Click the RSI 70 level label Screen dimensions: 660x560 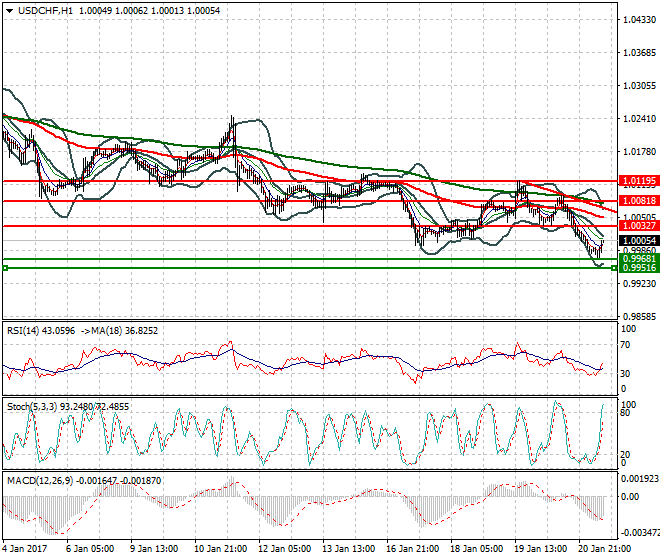[x=625, y=345]
